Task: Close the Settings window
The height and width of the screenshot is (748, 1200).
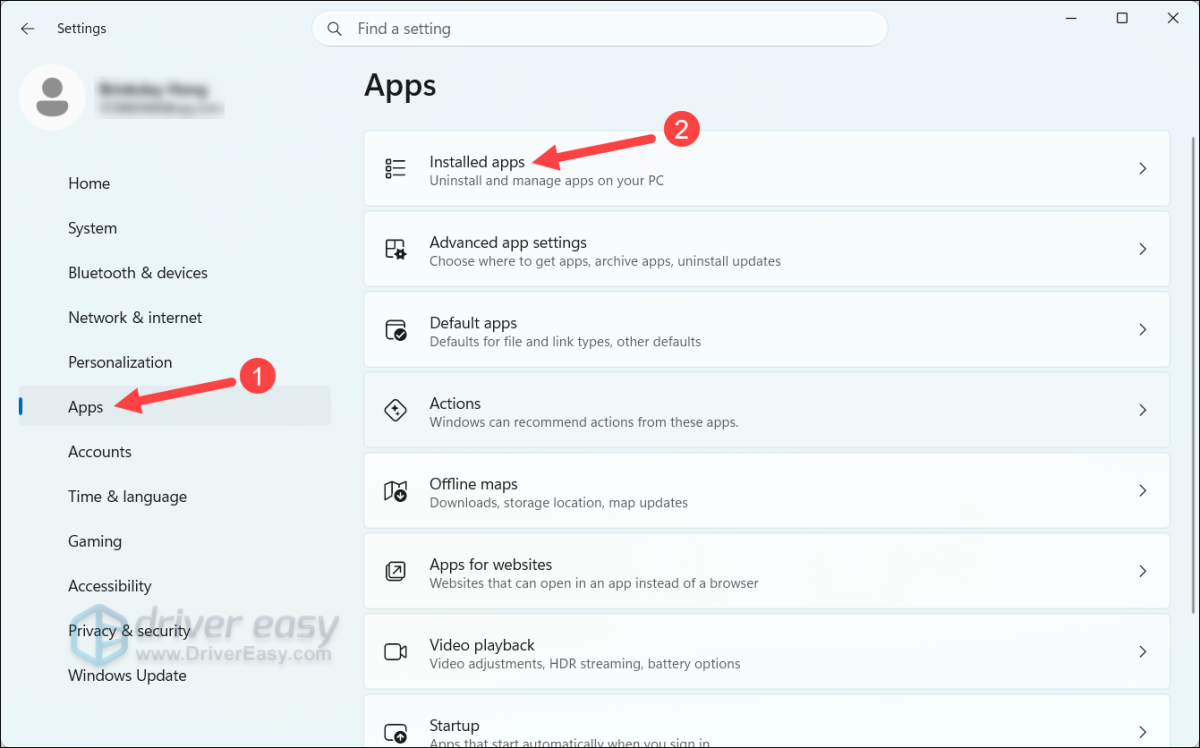Action: [1174, 18]
